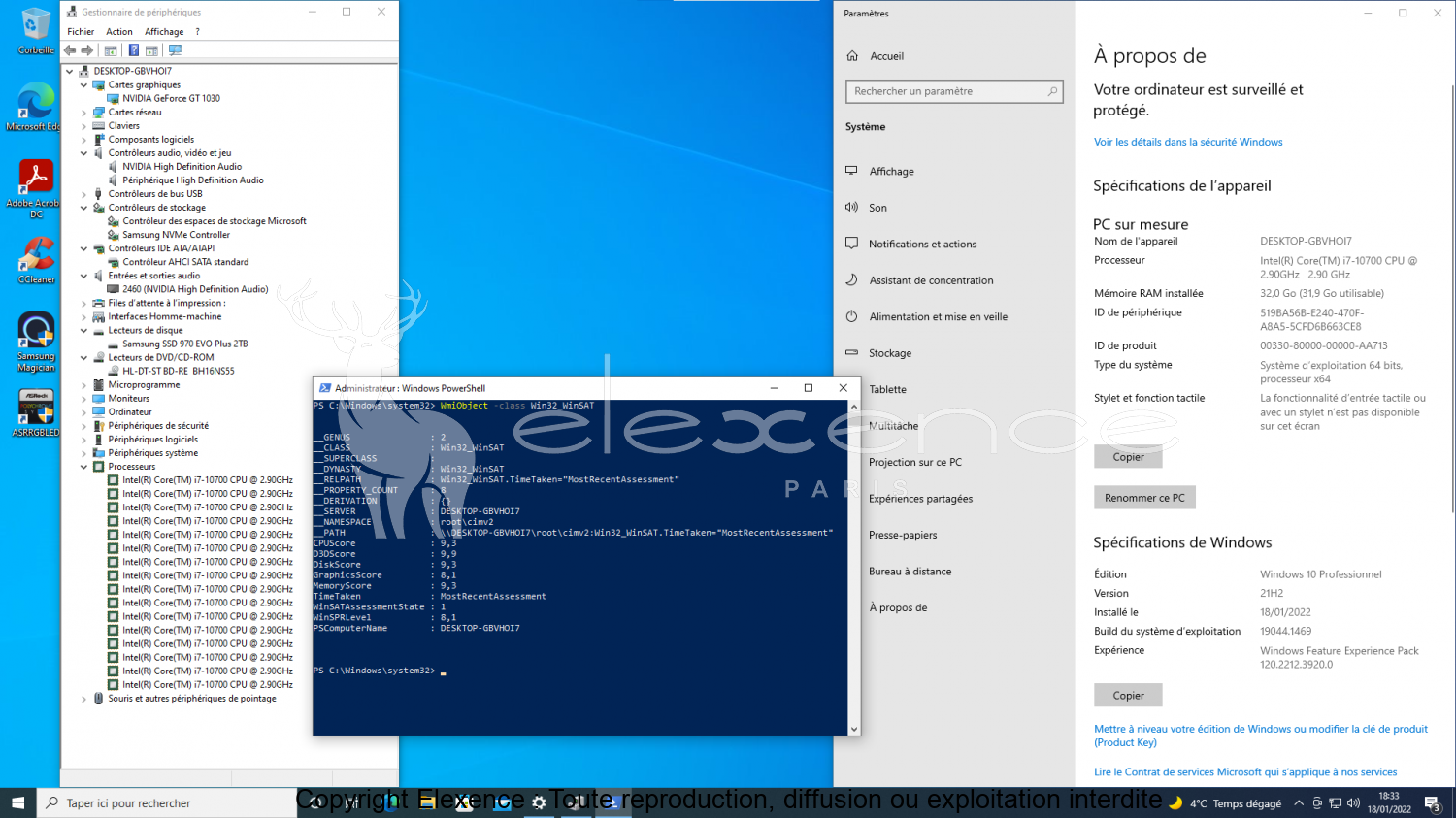Collapse the Lecteurs de disque node

pyautogui.click(x=83, y=331)
